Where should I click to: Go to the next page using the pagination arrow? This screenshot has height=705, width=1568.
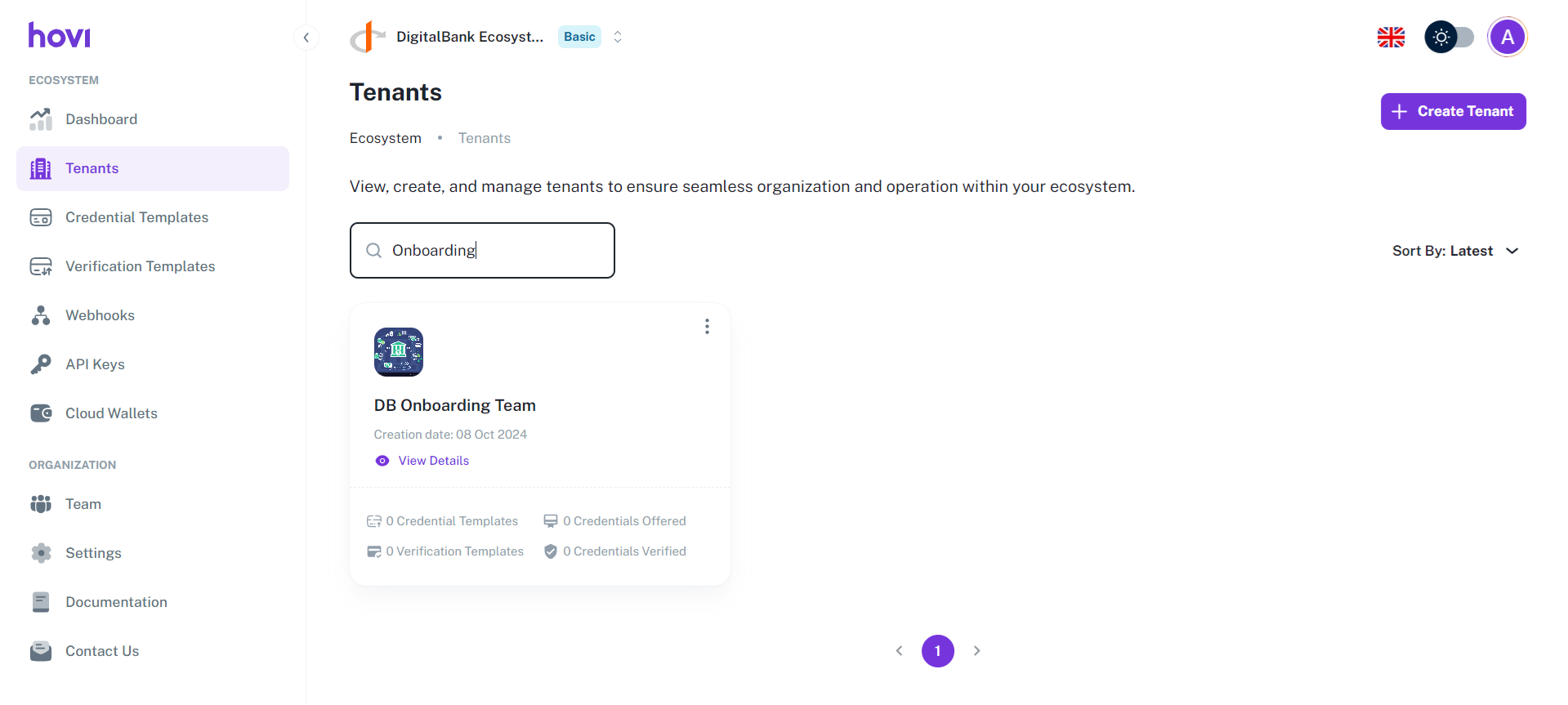click(976, 651)
